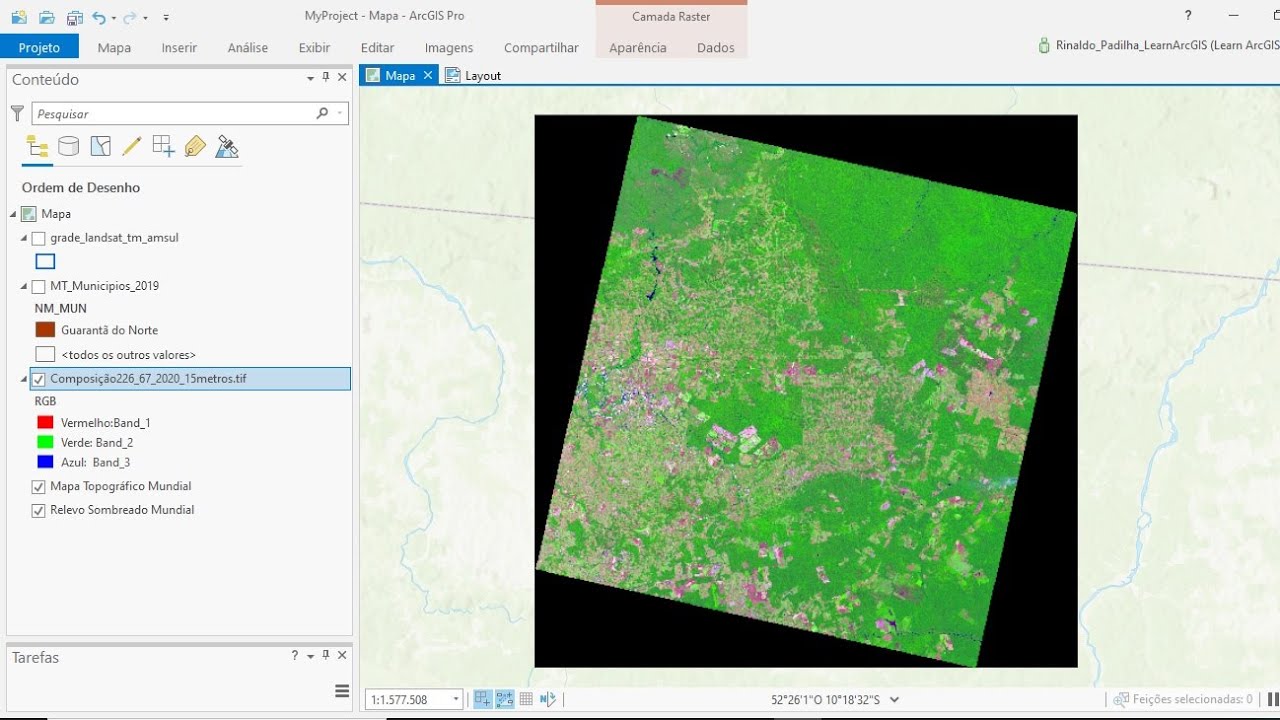1280x720 pixels.
Task: Save the project via the disk icon
Action: [x=74, y=17]
